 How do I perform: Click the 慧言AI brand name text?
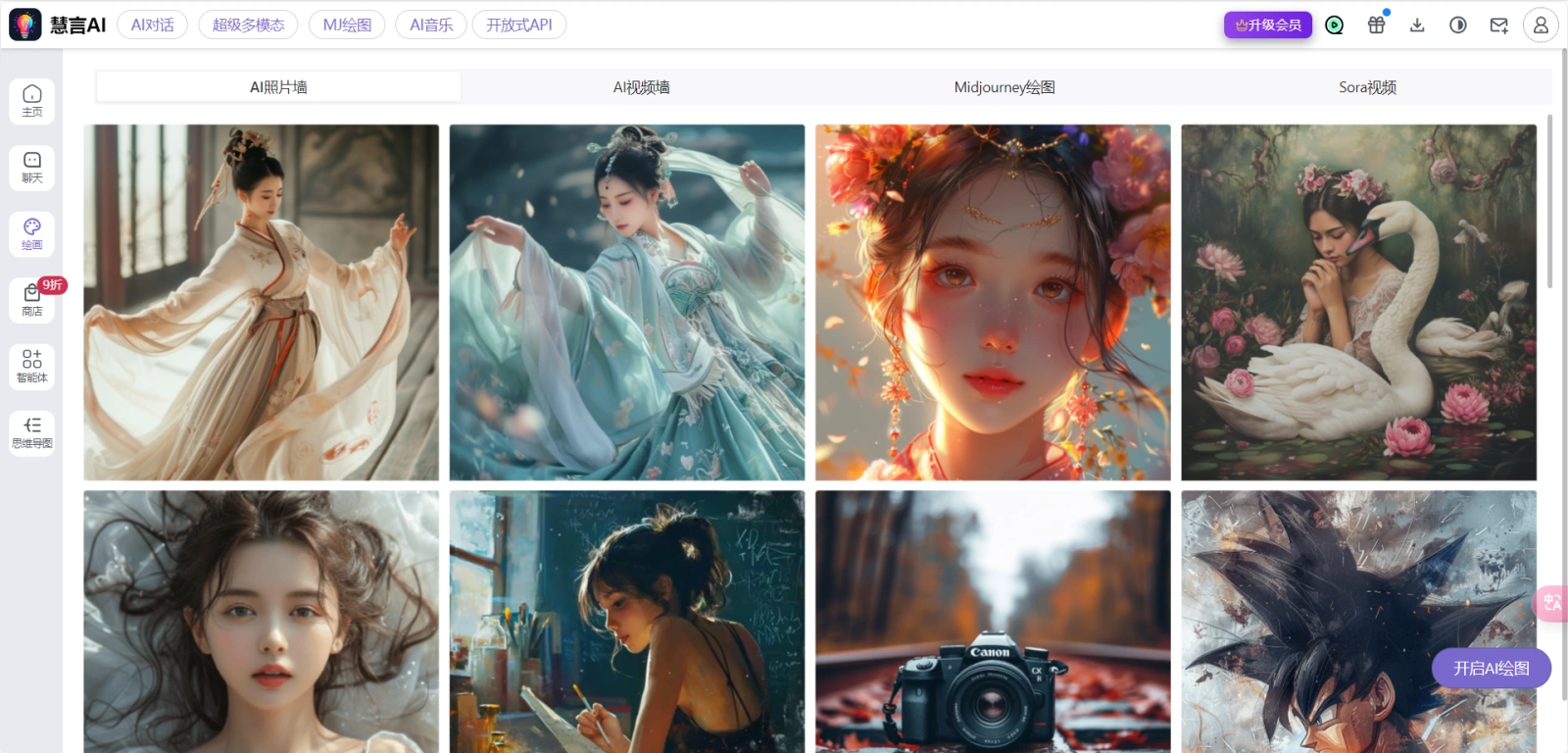[77, 25]
